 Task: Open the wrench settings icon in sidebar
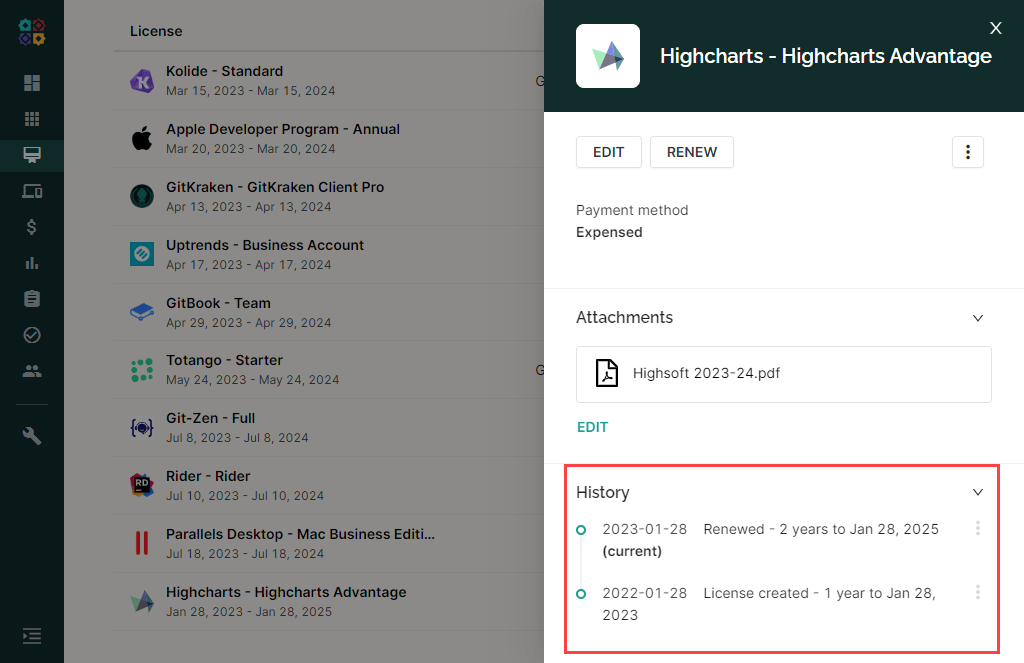tap(32, 436)
